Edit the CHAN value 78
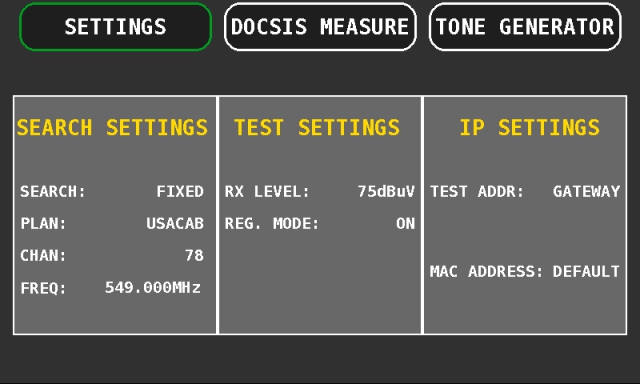This screenshot has height=384, width=640. [x=194, y=256]
